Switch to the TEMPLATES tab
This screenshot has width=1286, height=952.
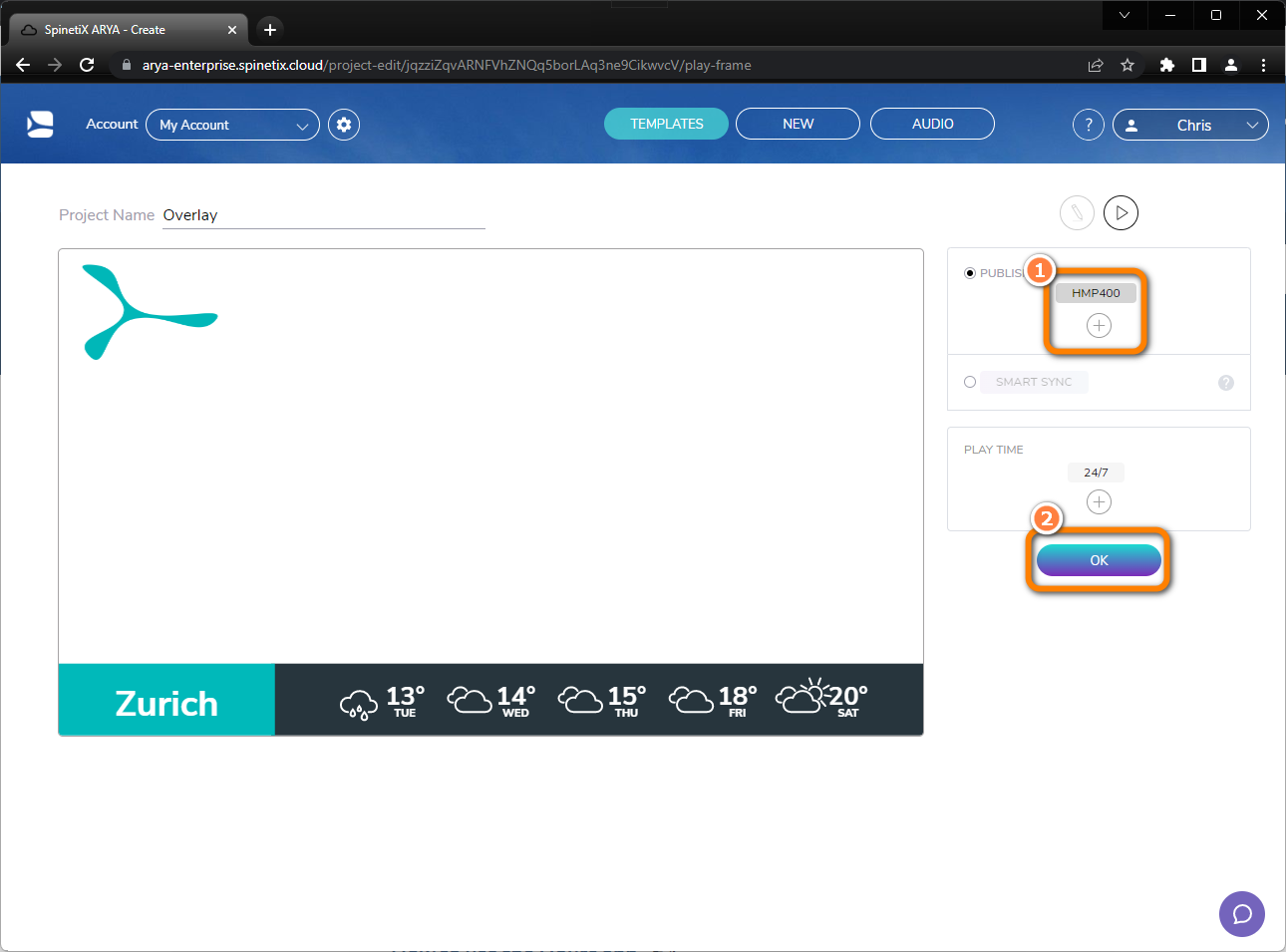click(x=666, y=124)
